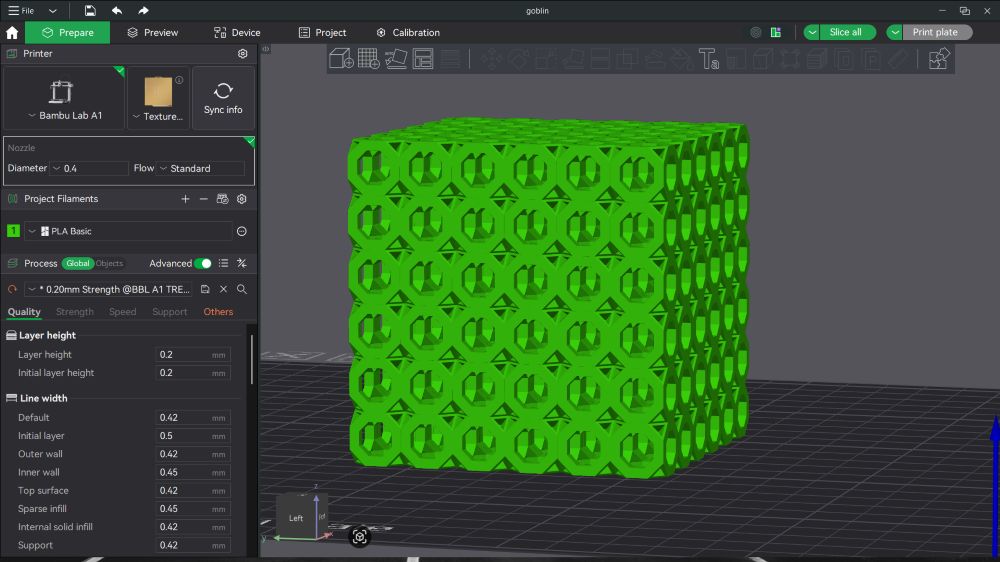Open AMS filament sync icon
Image resolution: width=1000 pixels, height=562 pixels.
point(222,199)
